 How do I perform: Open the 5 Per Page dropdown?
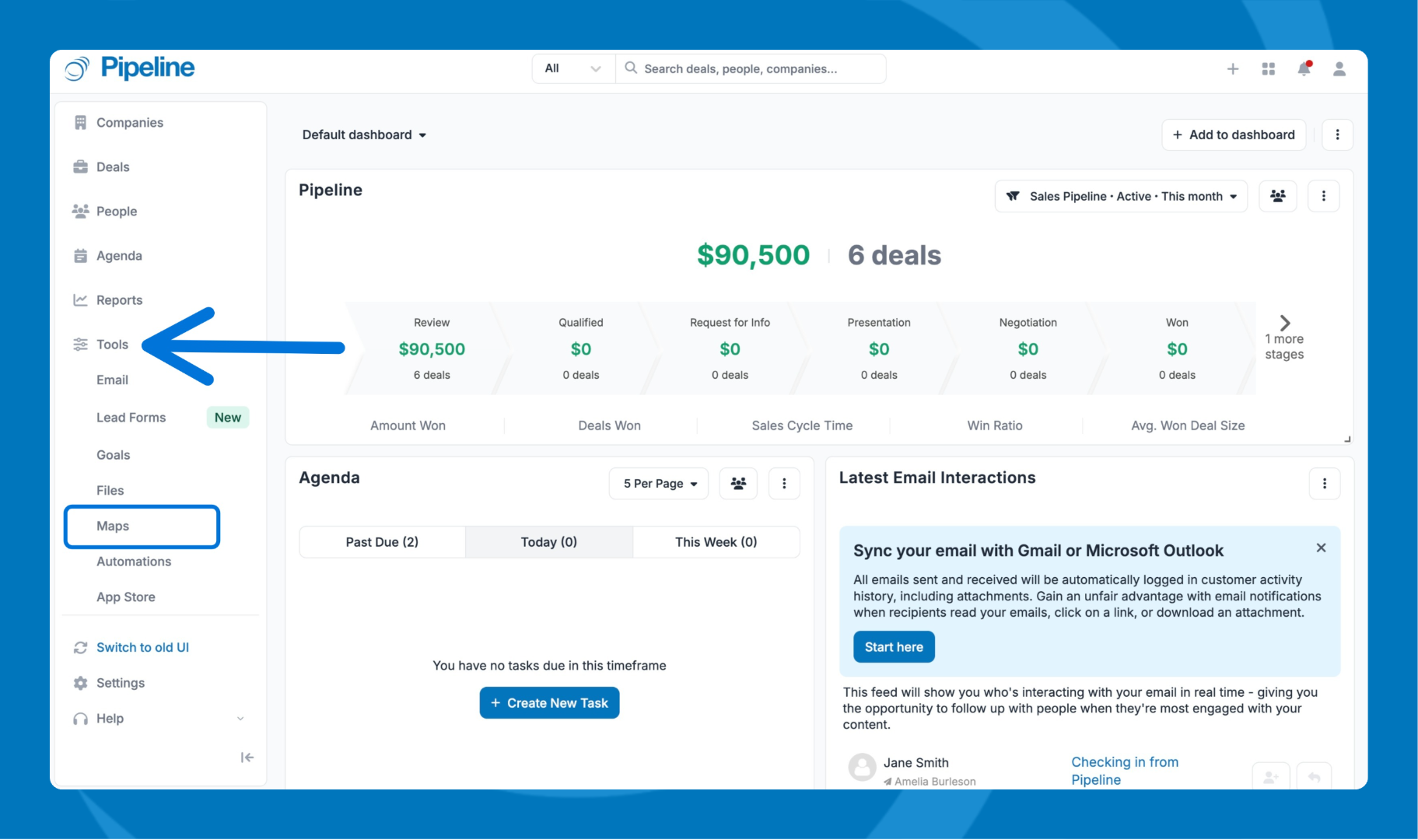click(659, 484)
